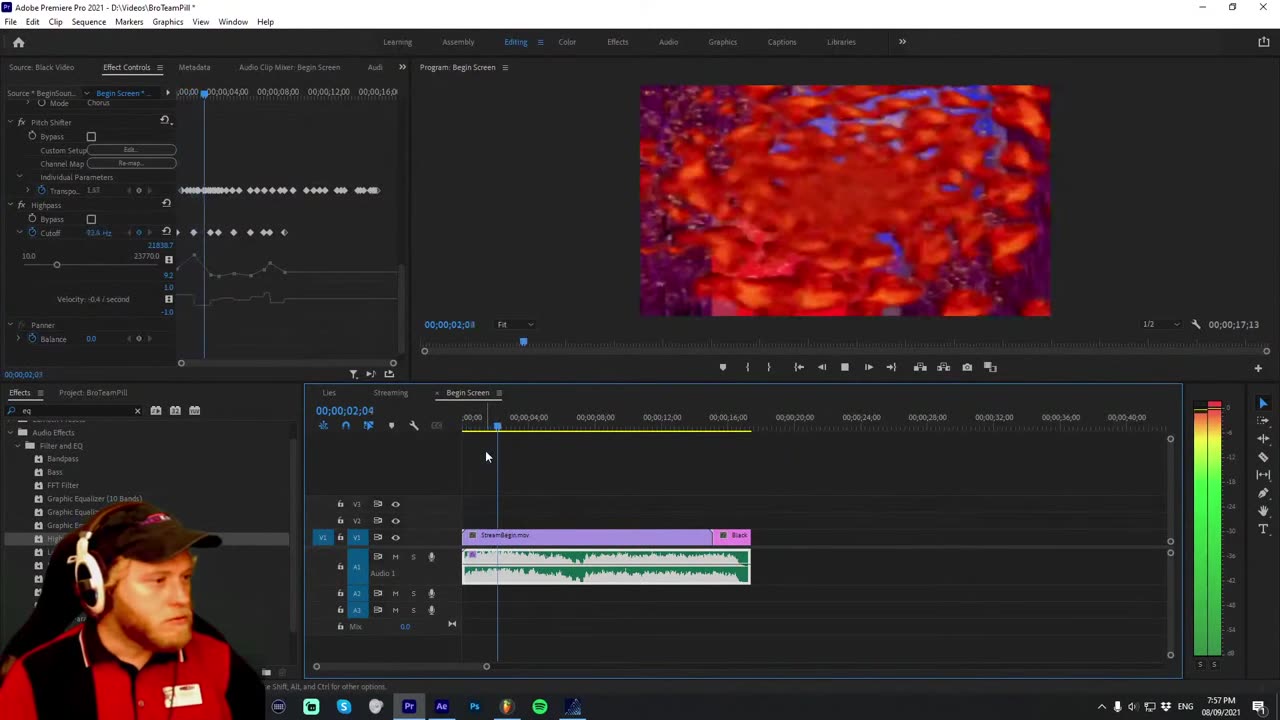Step back one frame

(x=822, y=367)
